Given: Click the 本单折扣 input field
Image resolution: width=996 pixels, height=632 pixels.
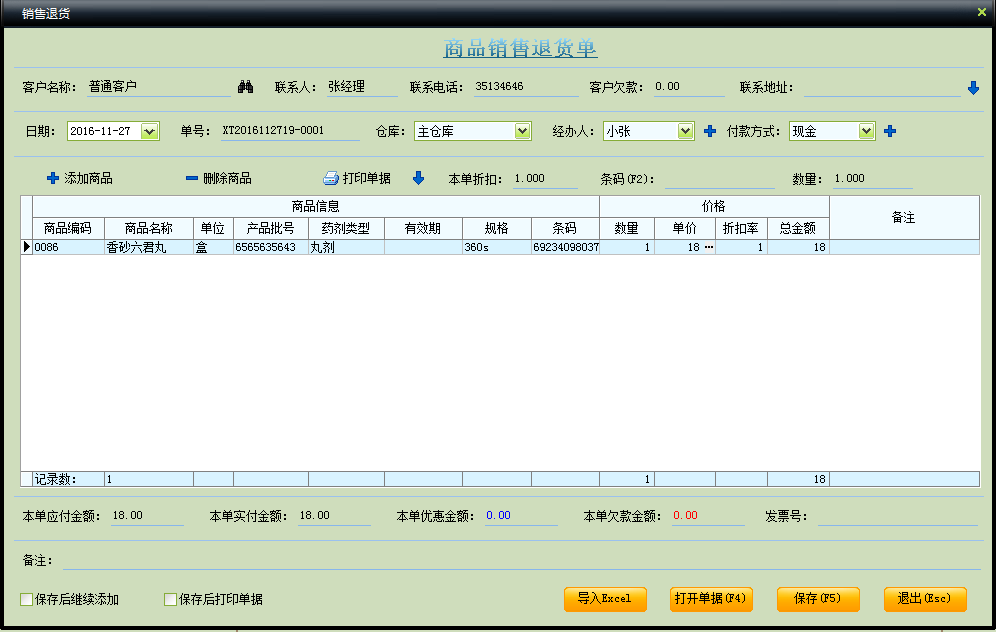Looking at the screenshot, I should pyautogui.click(x=545, y=179).
